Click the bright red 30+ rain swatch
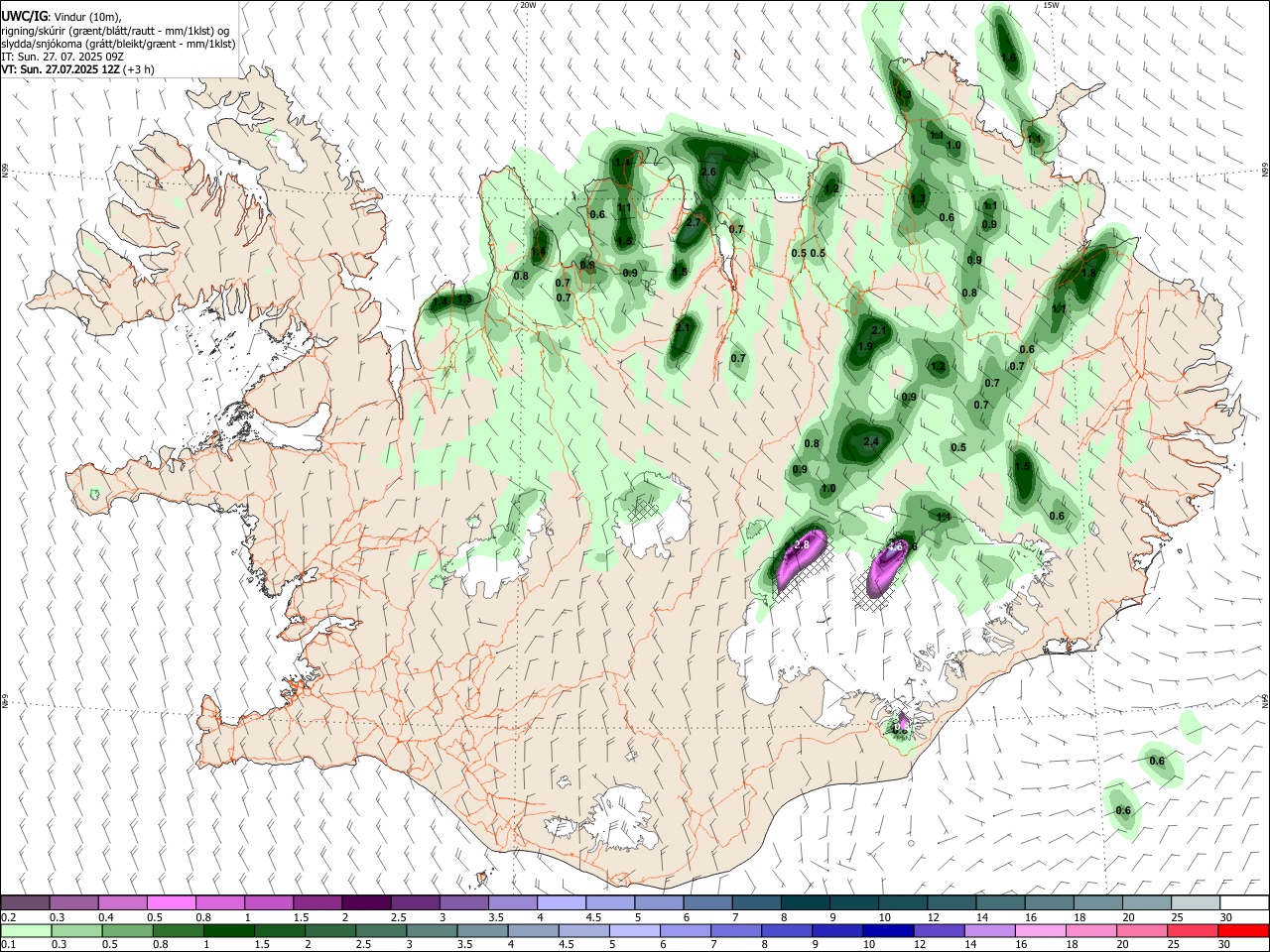 click(x=1243, y=930)
